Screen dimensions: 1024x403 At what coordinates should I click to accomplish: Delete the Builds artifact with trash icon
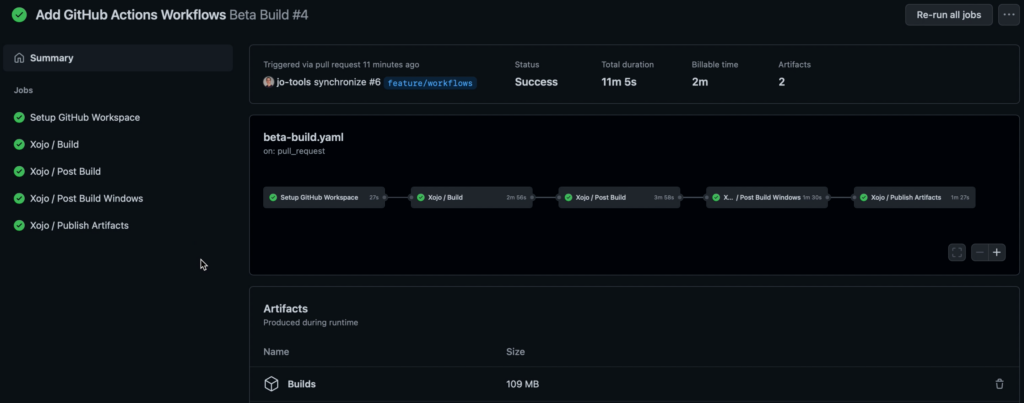click(999, 384)
